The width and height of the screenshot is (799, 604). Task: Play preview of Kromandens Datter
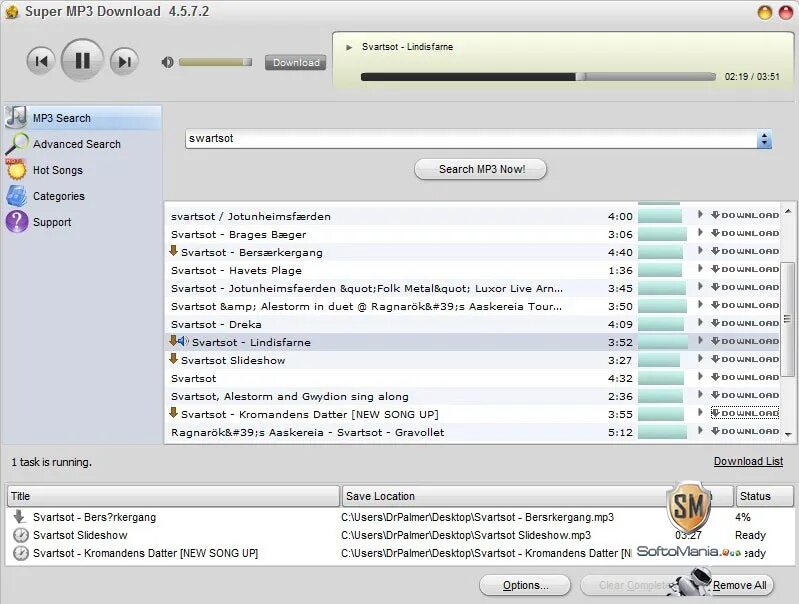pos(701,412)
